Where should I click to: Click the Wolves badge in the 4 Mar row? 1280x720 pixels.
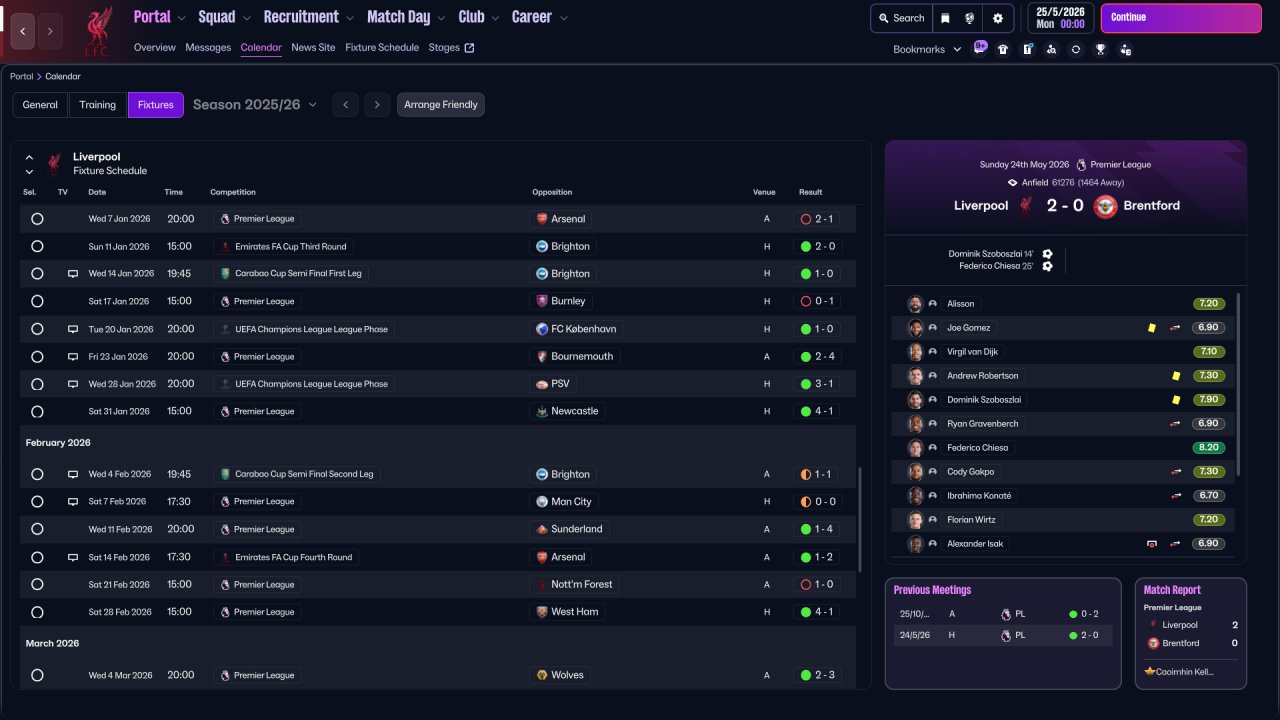coord(542,675)
